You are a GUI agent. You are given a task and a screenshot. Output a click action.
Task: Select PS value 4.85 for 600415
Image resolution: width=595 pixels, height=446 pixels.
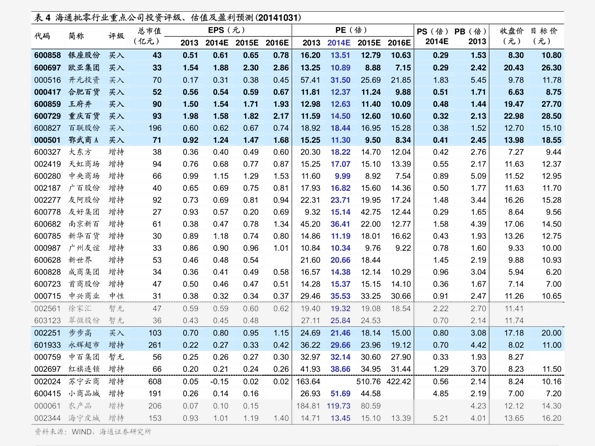click(x=441, y=394)
